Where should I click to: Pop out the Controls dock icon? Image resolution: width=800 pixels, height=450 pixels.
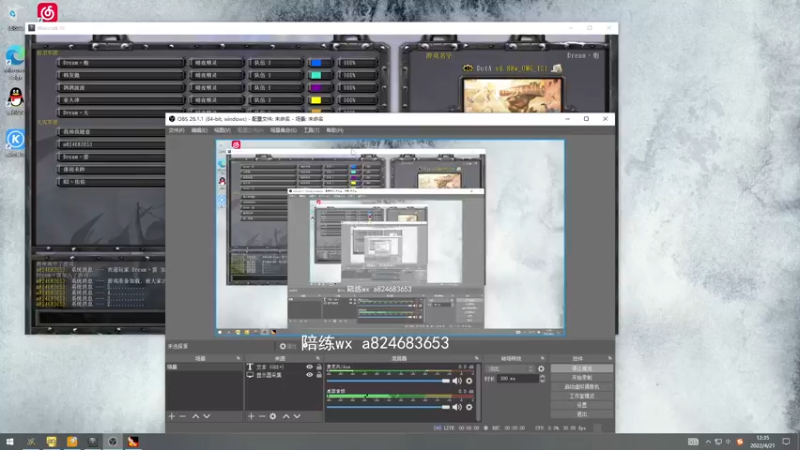609,358
